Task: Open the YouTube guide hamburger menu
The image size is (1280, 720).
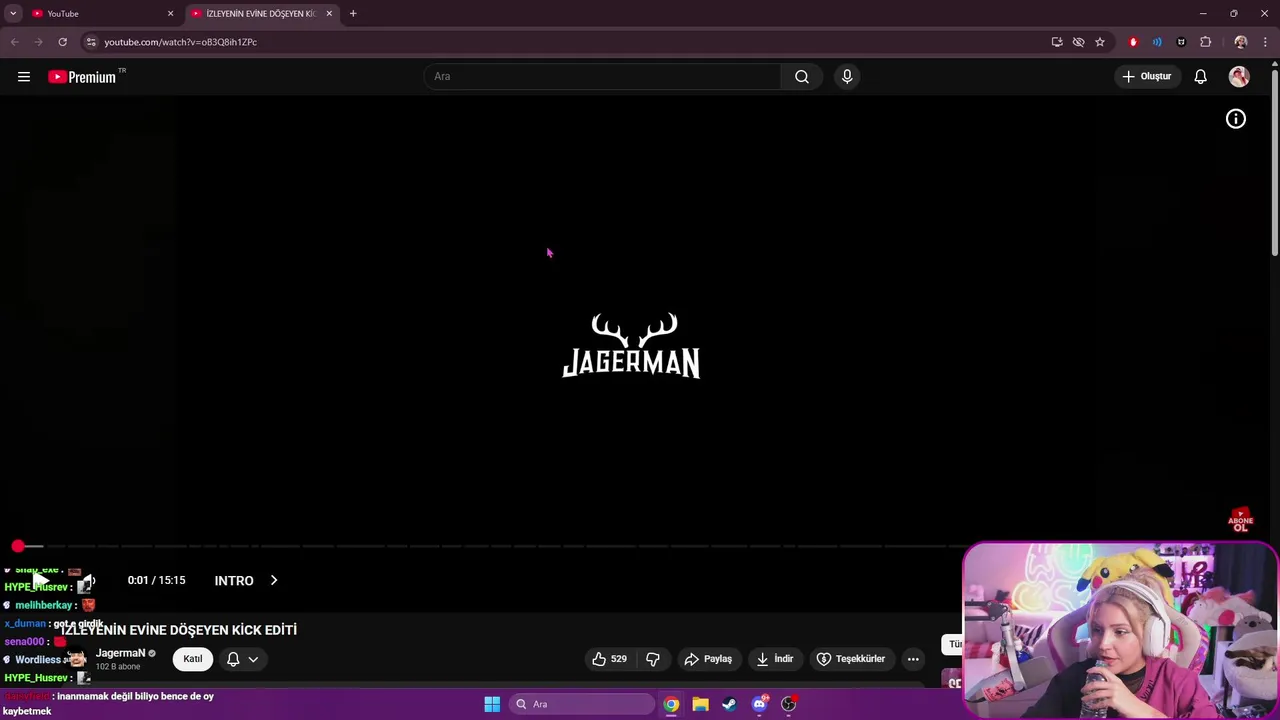Action: 24,77
